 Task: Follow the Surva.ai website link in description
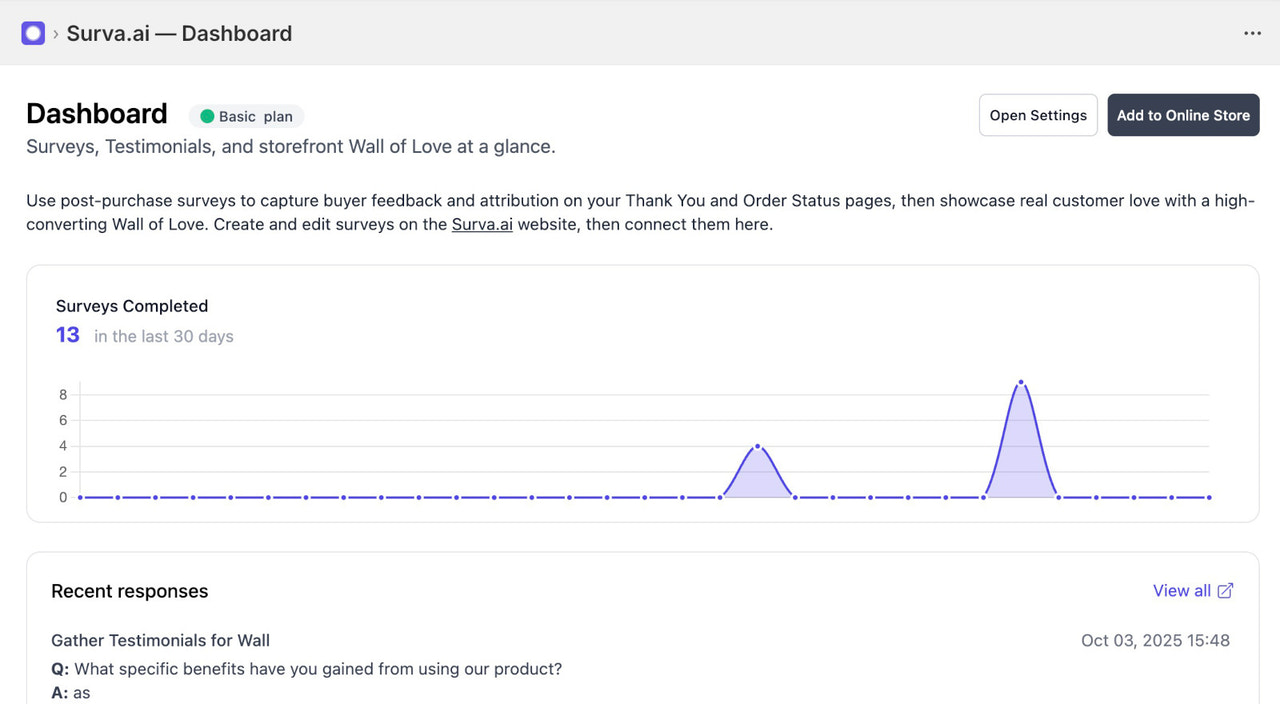point(482,224)
